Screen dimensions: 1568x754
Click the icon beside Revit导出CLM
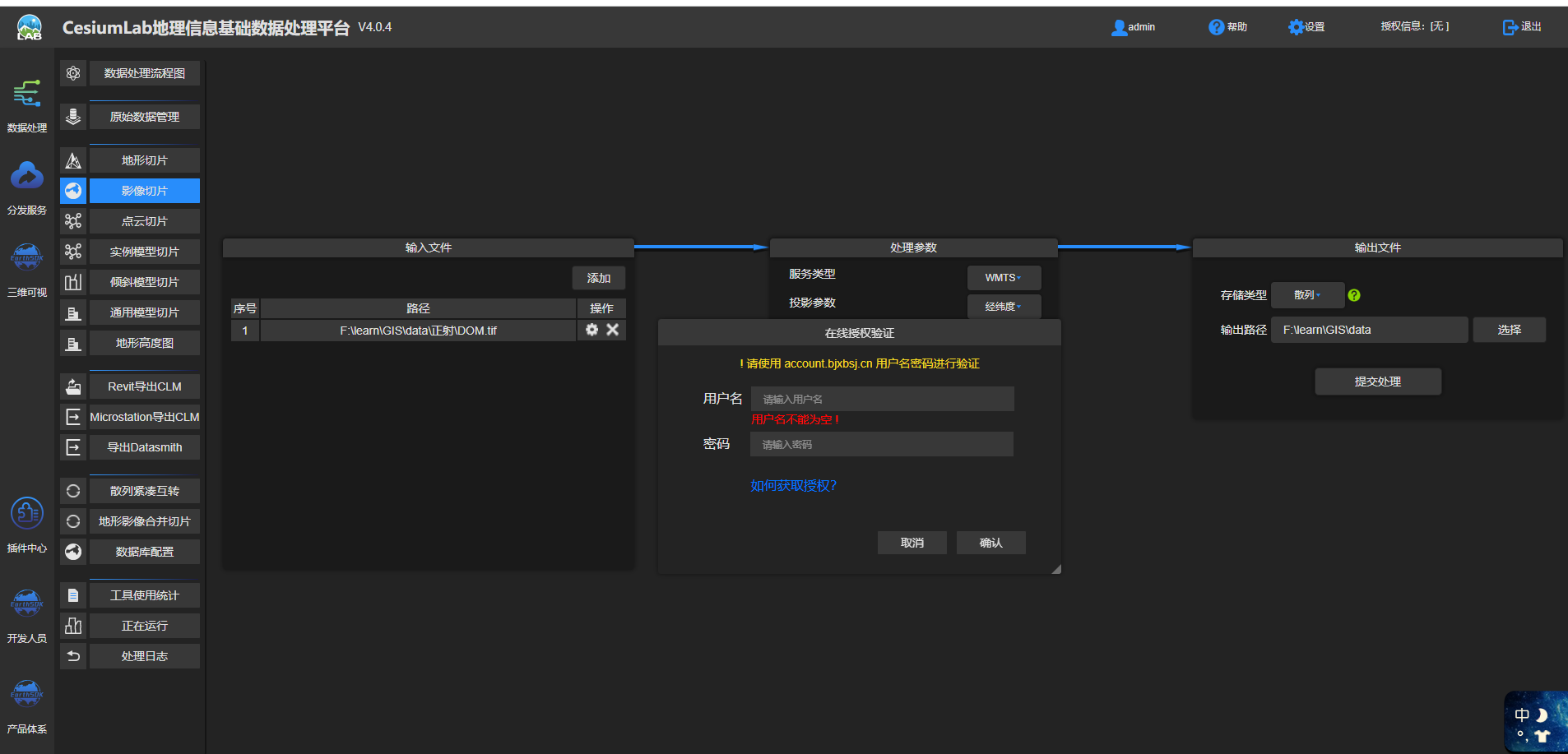coord(73,386)
